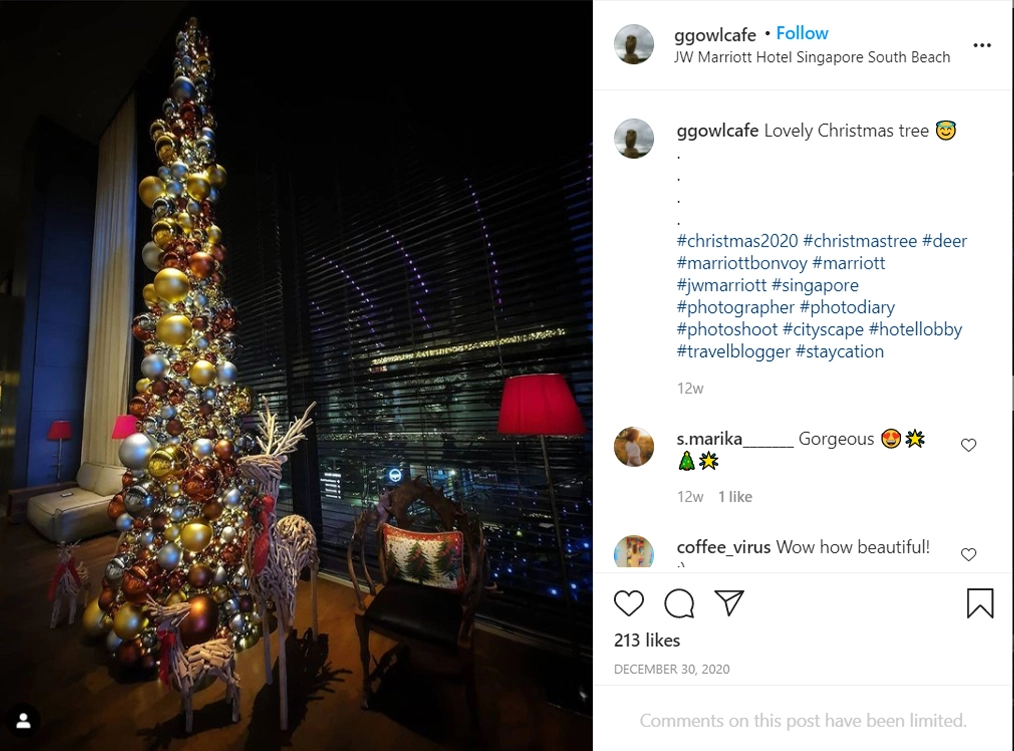This screenshot has height=751, width=1014.
Task: Open the #hotellobby hashtag
Action: (915, 329)
